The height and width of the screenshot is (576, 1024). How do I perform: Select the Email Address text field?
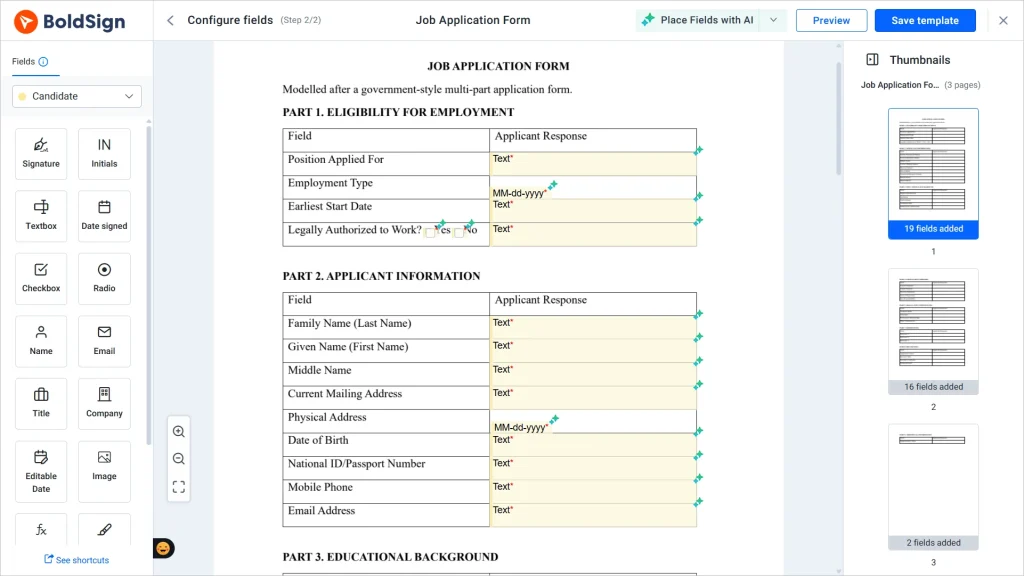(593, 516)
